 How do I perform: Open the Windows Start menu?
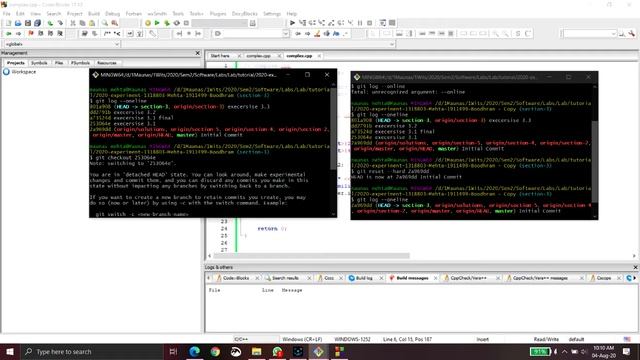coord(10,351)
